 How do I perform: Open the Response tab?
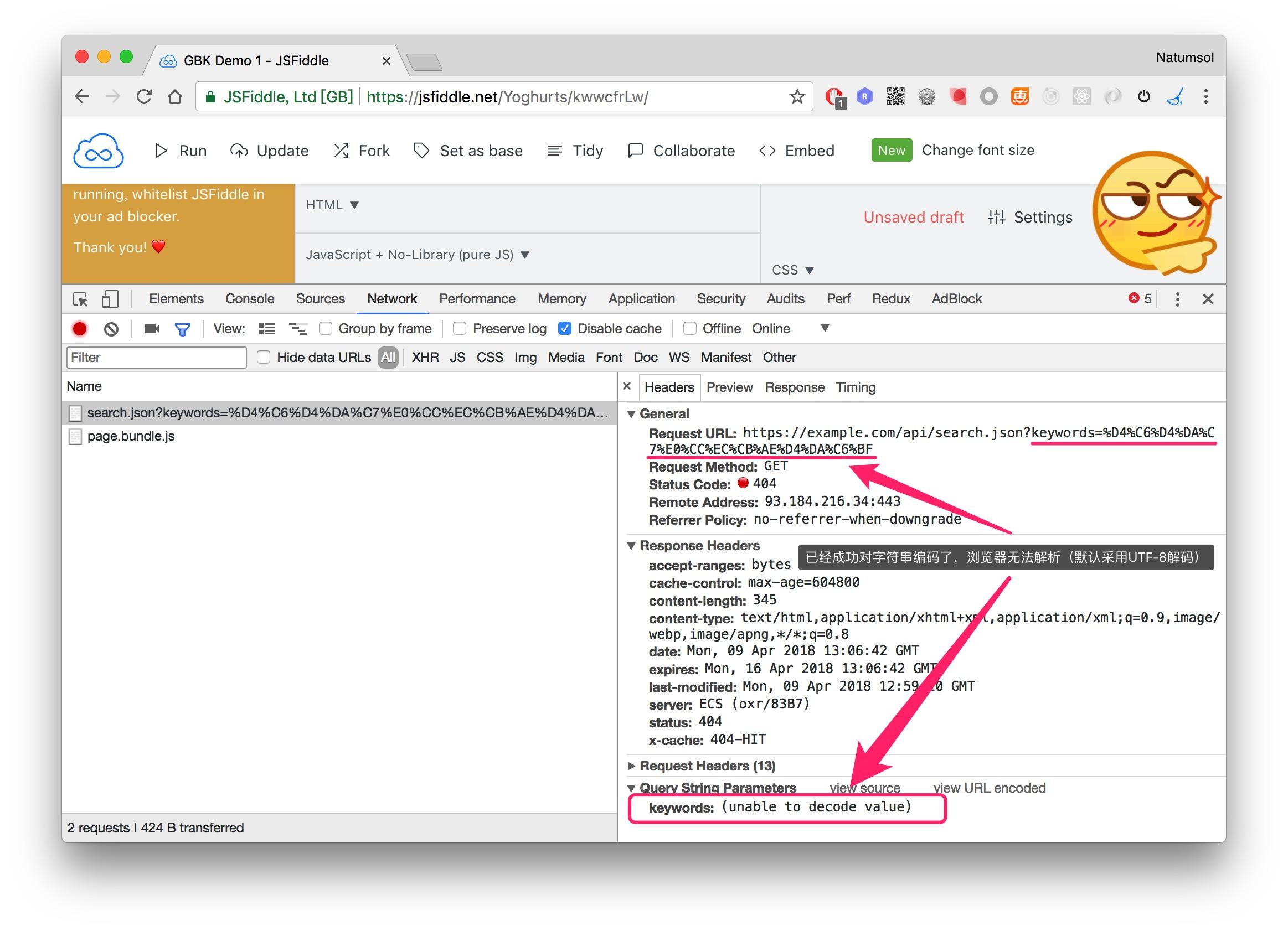point(794,387)
